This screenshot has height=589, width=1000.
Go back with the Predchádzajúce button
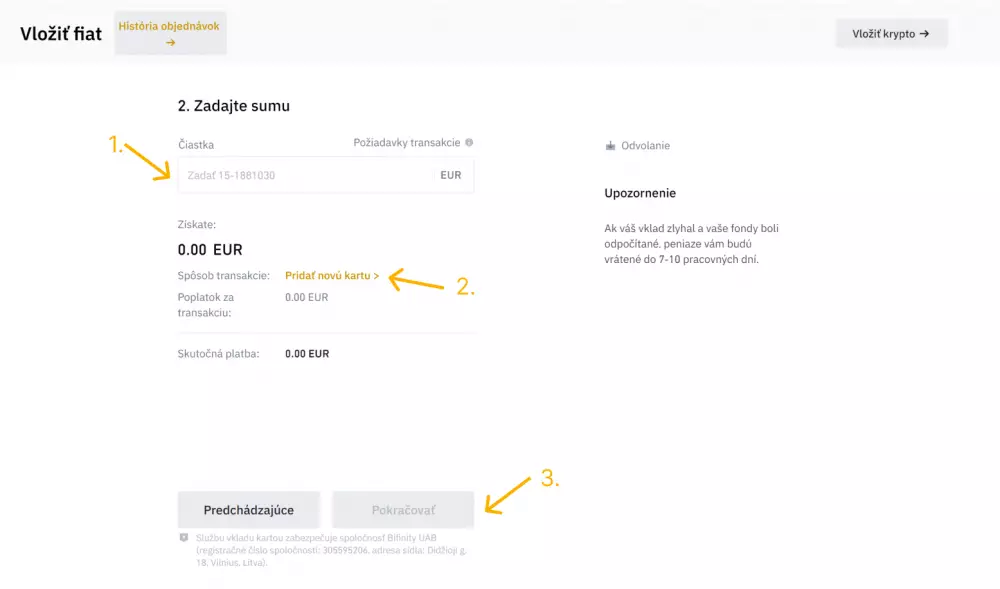249,510
